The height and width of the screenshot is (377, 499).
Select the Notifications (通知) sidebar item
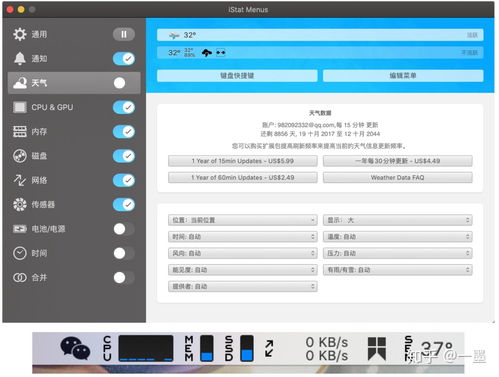point(74,59)
